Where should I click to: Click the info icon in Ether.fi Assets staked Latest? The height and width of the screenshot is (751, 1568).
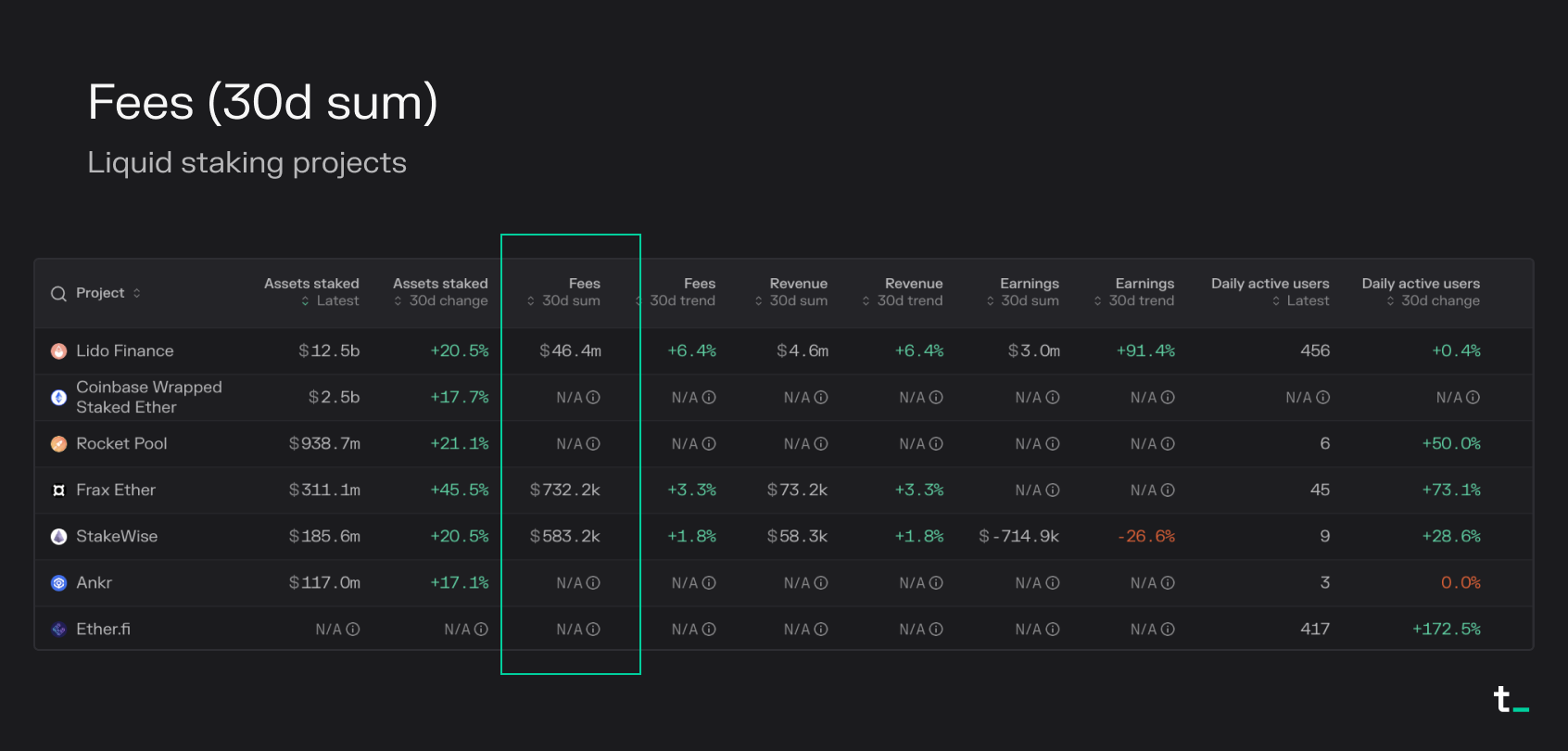(x=353, y=630)
